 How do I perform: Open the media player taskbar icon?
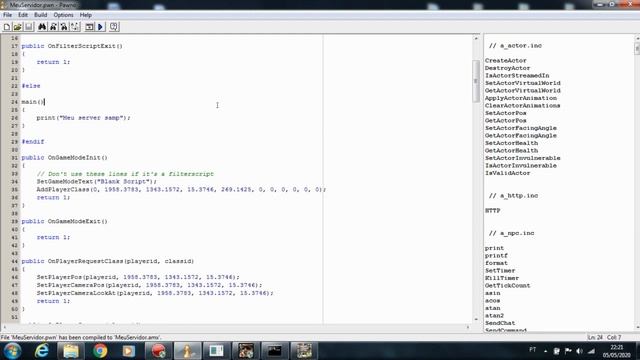(129, 351)
